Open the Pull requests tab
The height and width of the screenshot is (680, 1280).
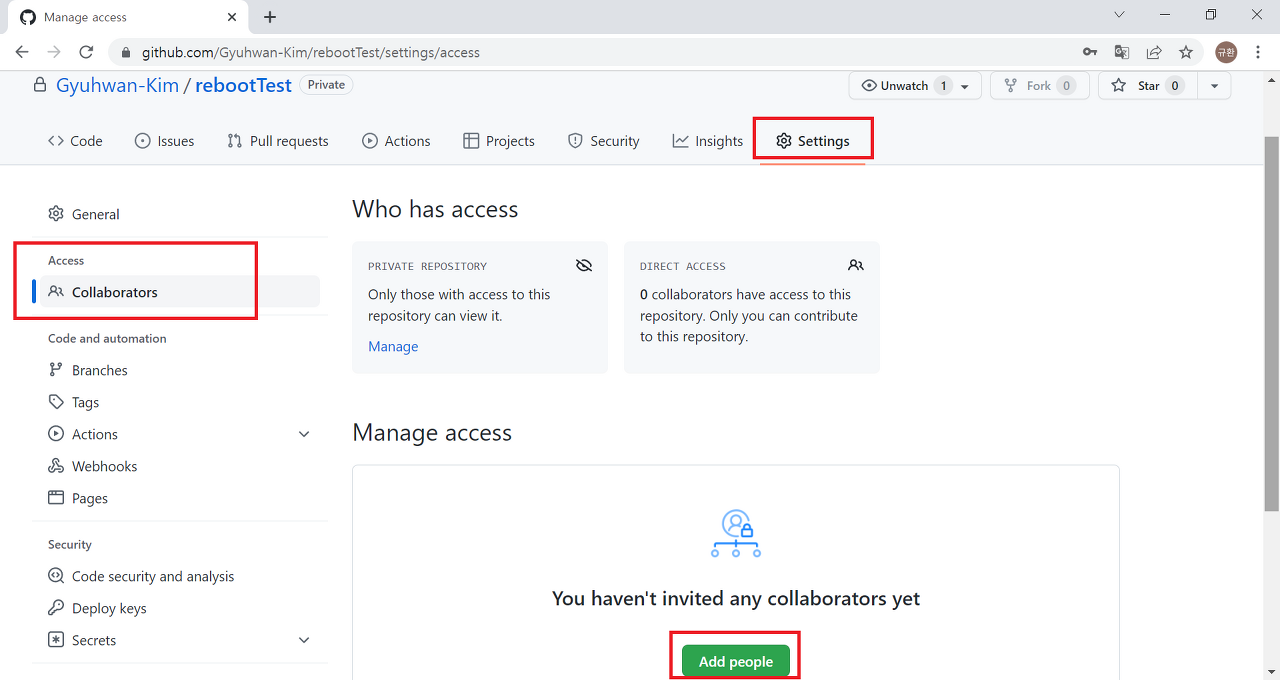tap(278, 141)
